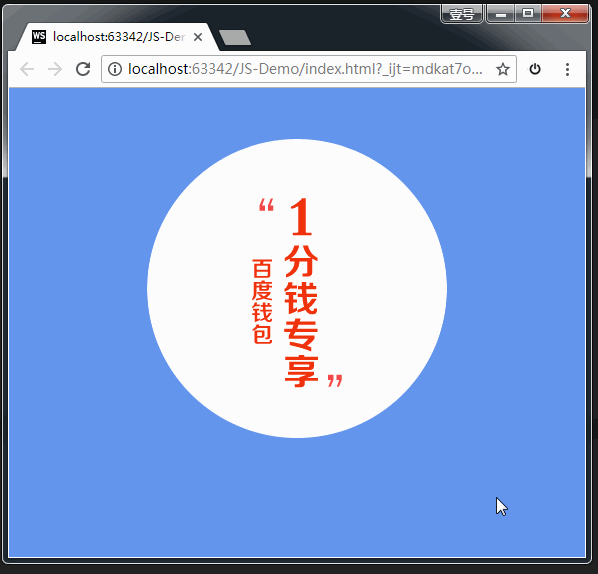Minimize the browser window
This screenshot has height=574, width=598.
501,14
